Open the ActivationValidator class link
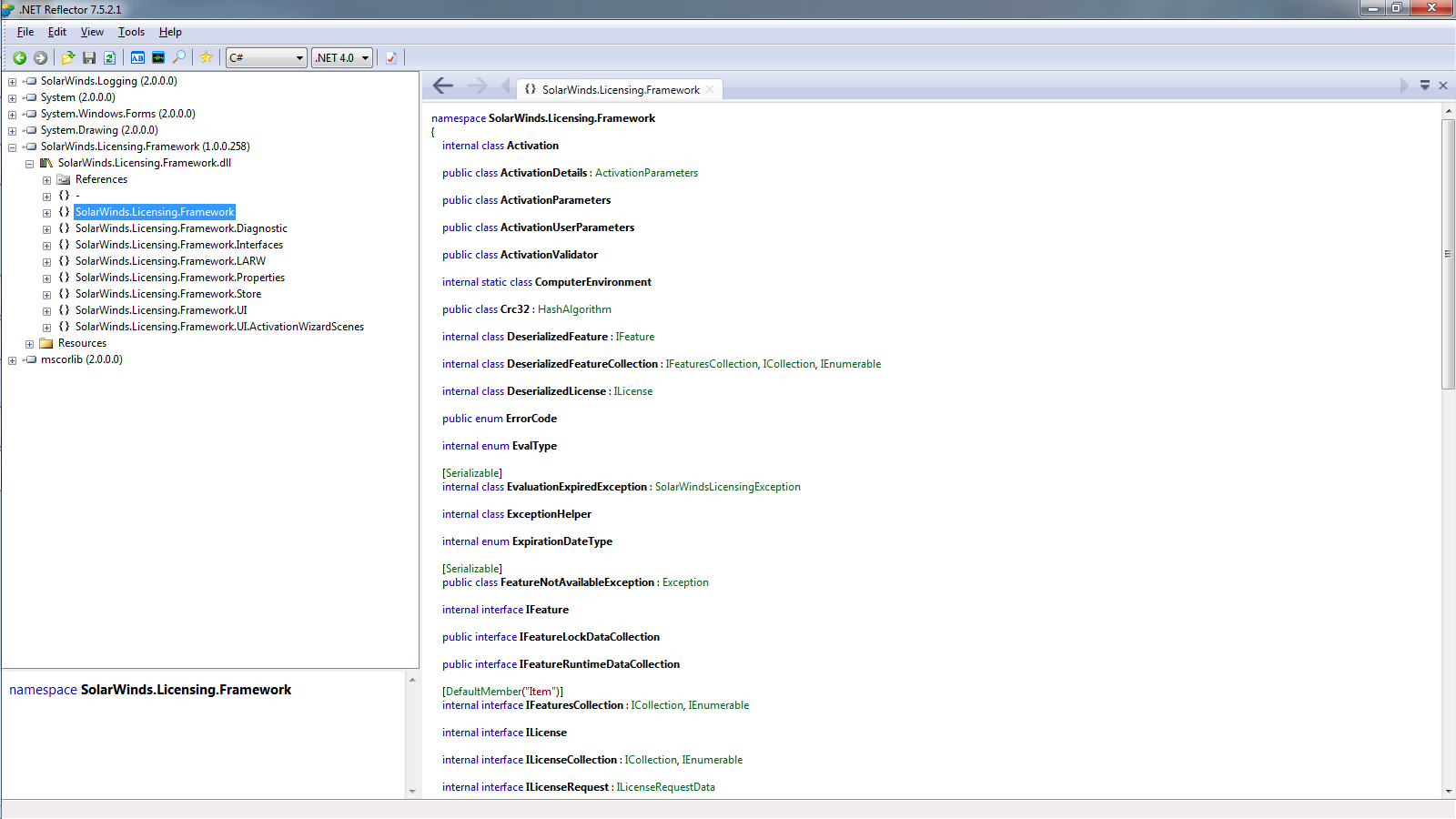 (549, 255)
